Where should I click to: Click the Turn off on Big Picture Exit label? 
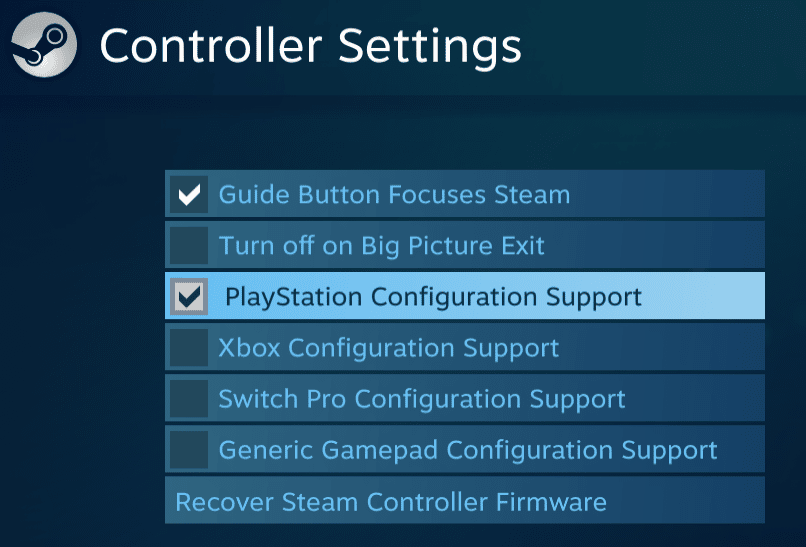coord(381,245)
